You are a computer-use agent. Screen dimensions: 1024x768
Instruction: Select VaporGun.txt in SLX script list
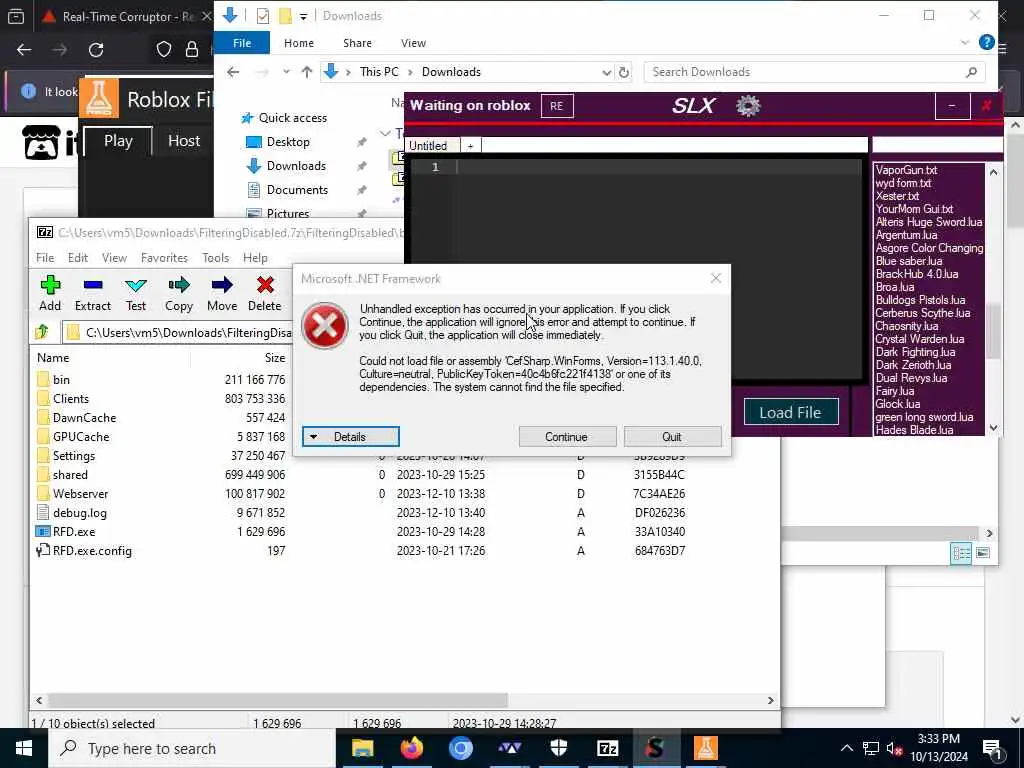(x=906, y=170)
